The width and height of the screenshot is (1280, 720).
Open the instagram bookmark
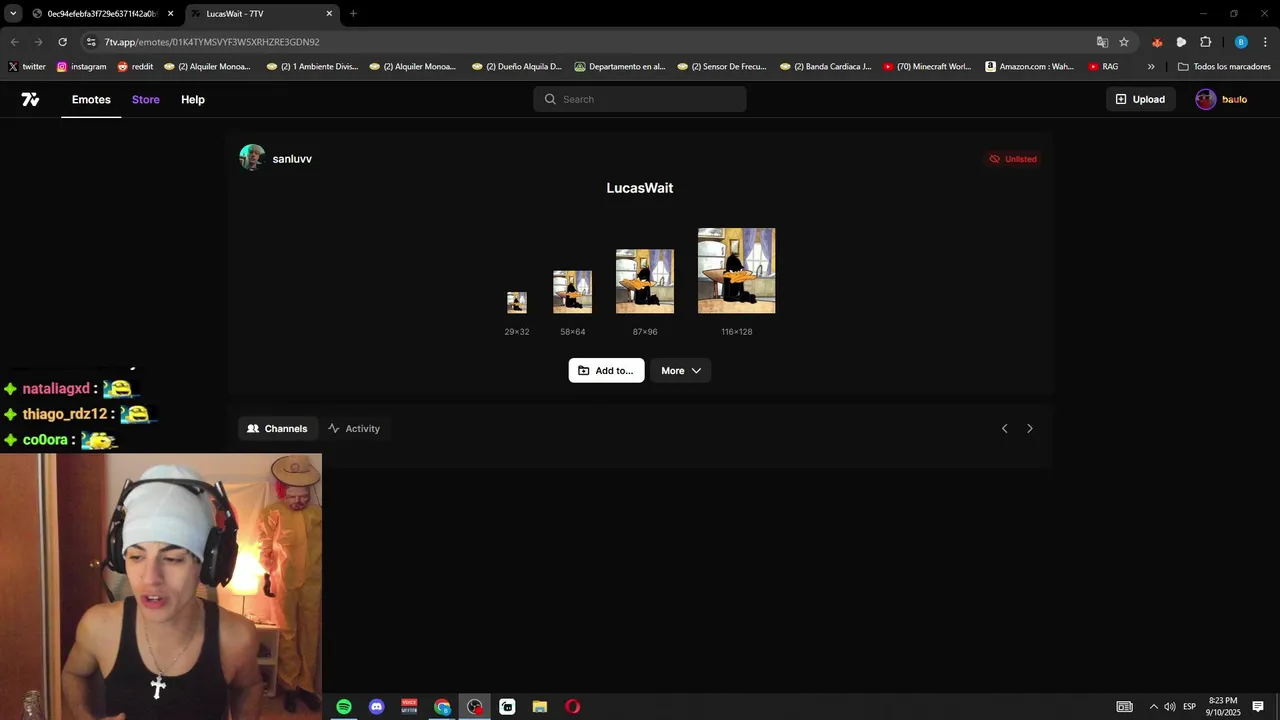click(81, 67)
